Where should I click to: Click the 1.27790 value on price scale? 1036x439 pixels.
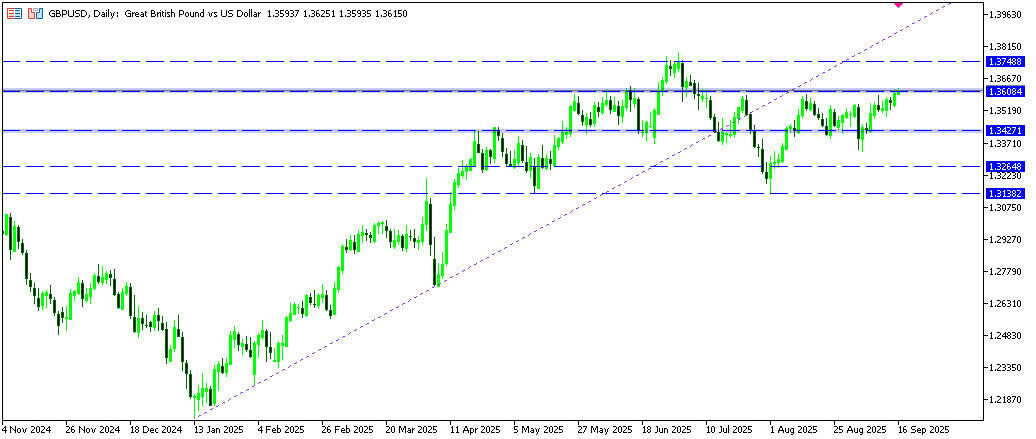[x=1005, y=271]
